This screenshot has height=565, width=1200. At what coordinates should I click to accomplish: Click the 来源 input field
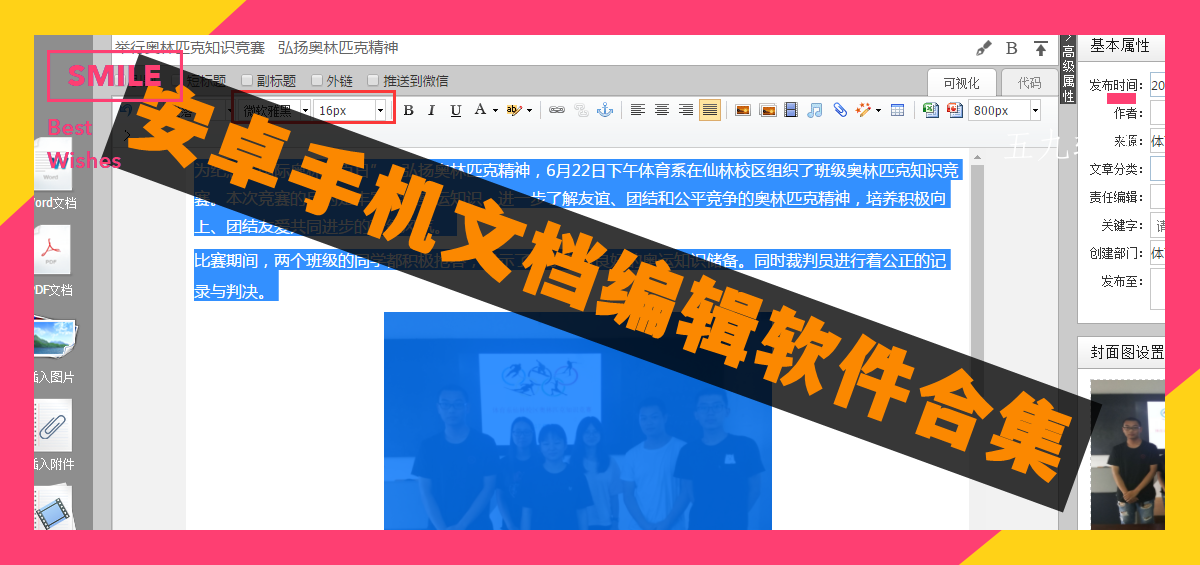[1158, 141]
